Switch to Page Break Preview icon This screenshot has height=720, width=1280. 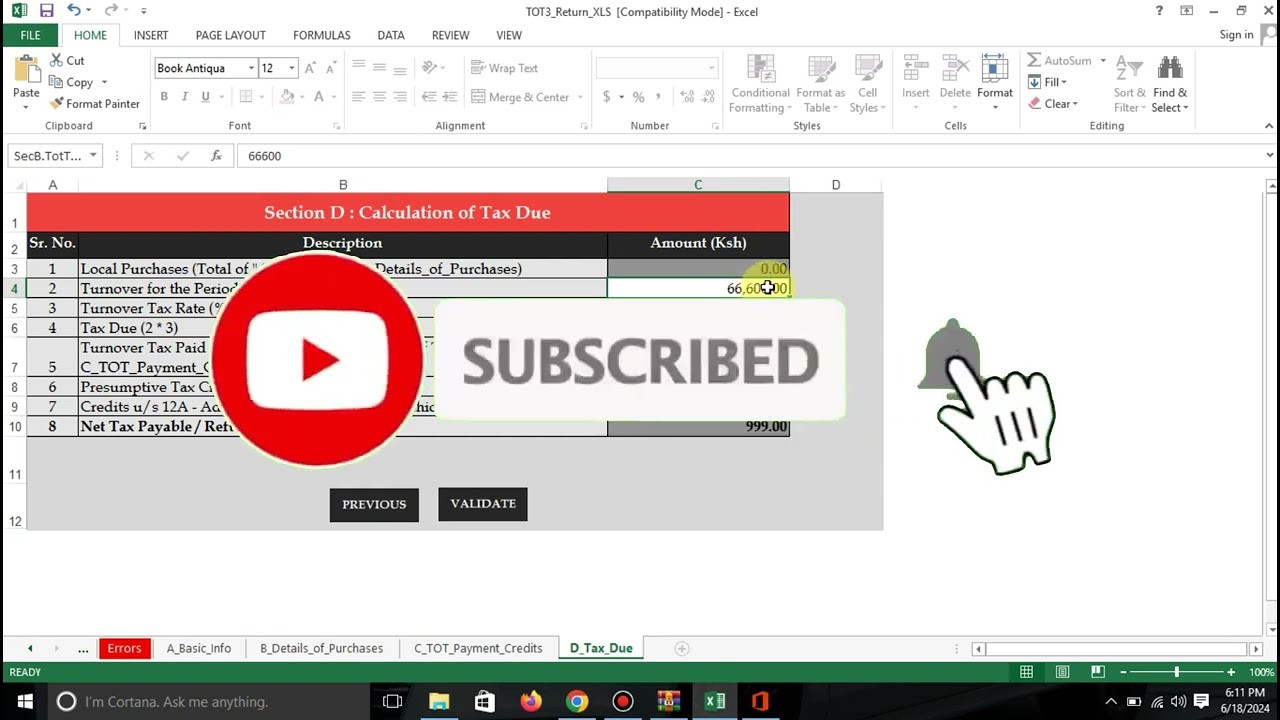click(1097, 672)
